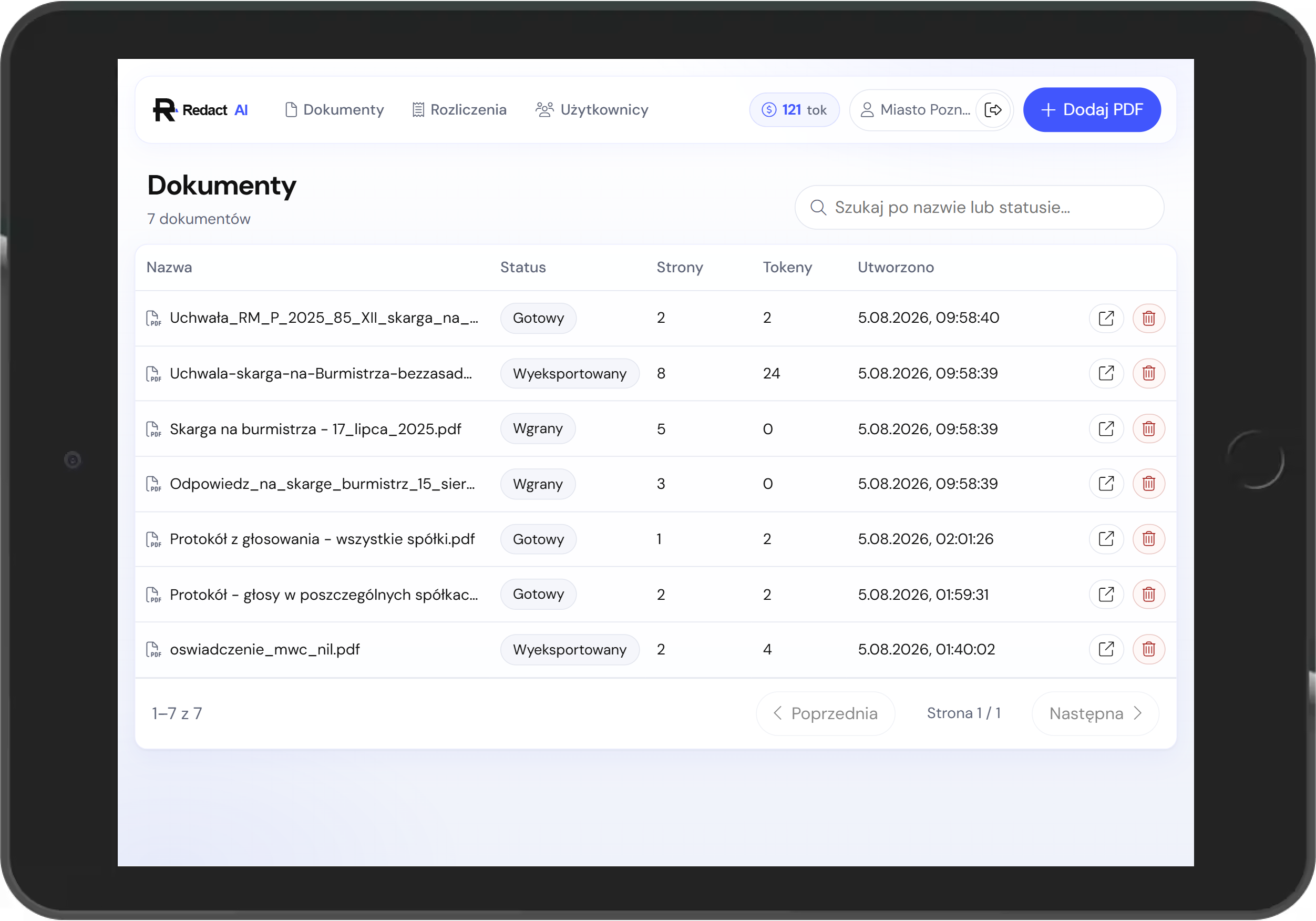Open the Miasto Pozn... user profile

tap(916, 109)
